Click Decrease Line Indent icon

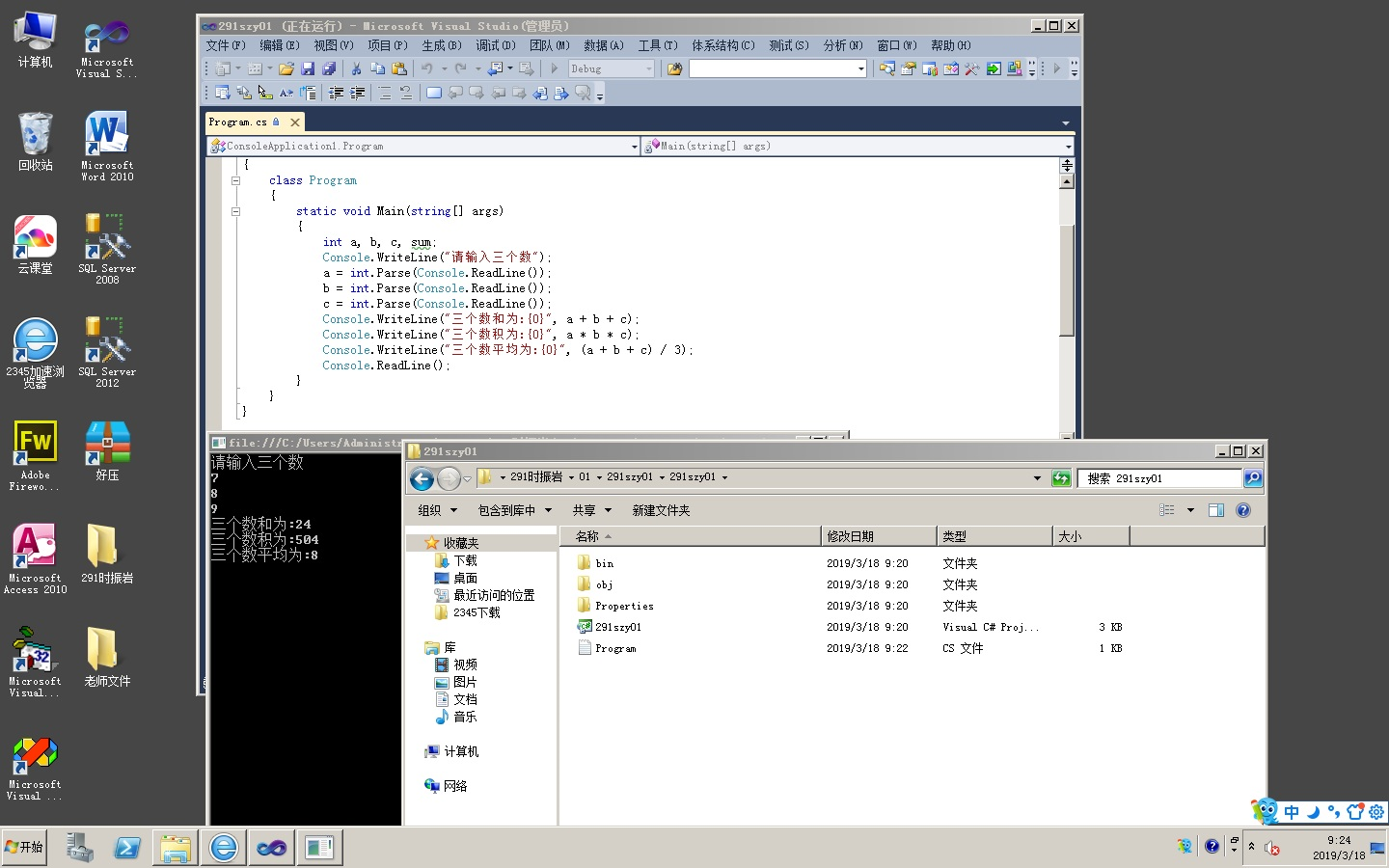(336, 93)
